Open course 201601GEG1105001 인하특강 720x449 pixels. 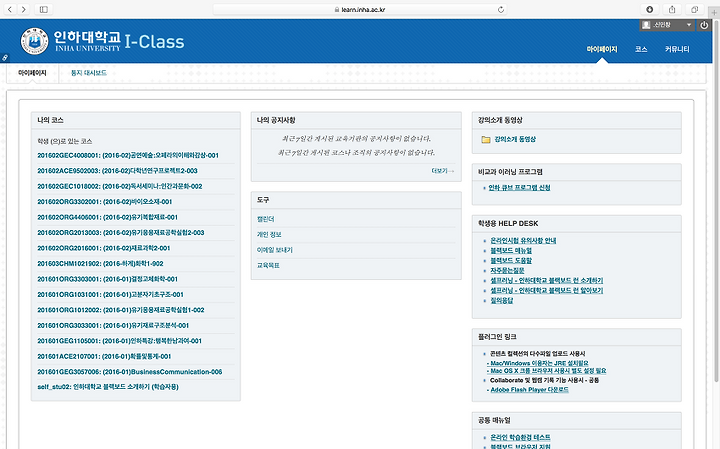click(119, 341)
